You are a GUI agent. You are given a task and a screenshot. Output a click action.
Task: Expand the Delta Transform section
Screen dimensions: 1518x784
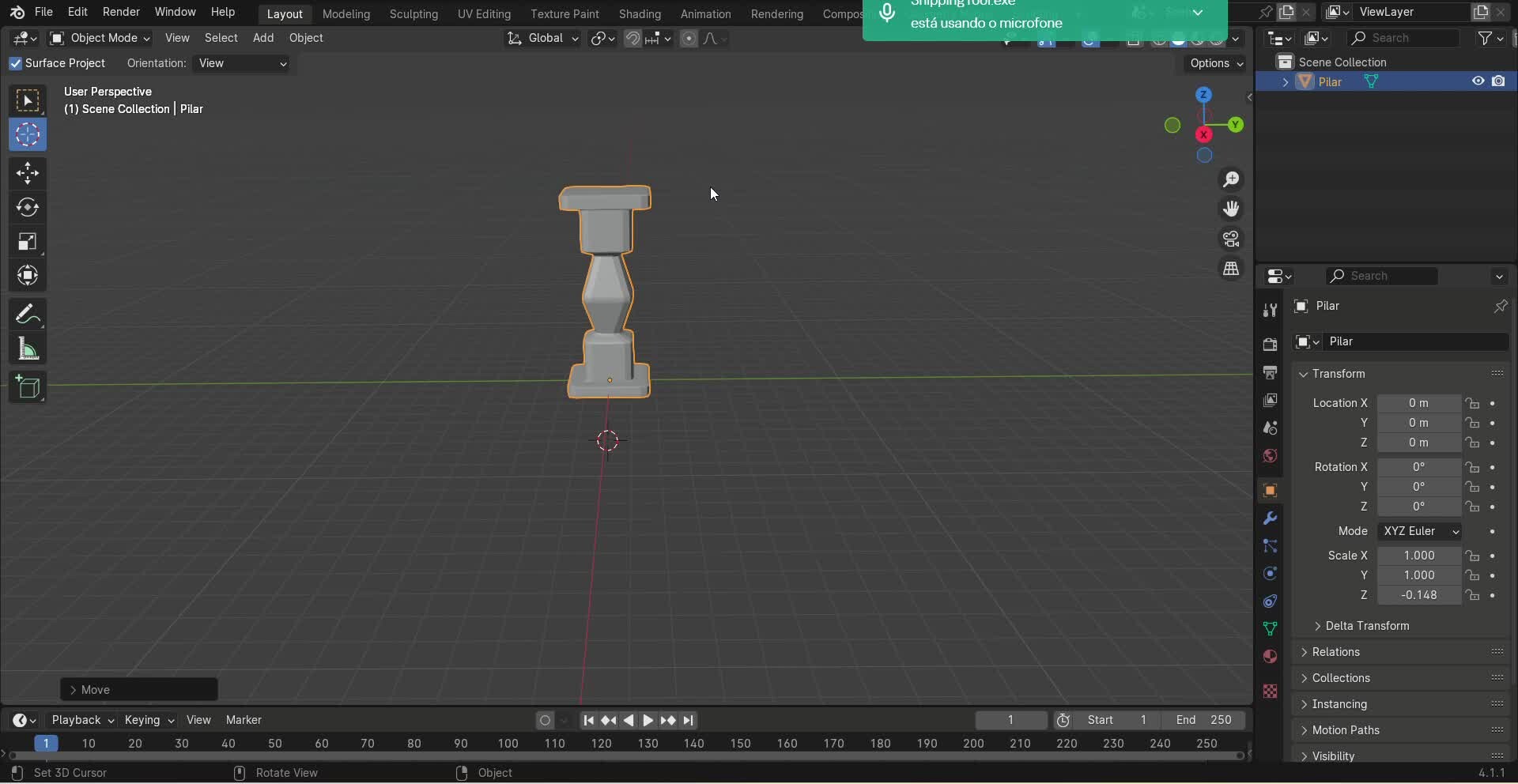point(1366,626)
